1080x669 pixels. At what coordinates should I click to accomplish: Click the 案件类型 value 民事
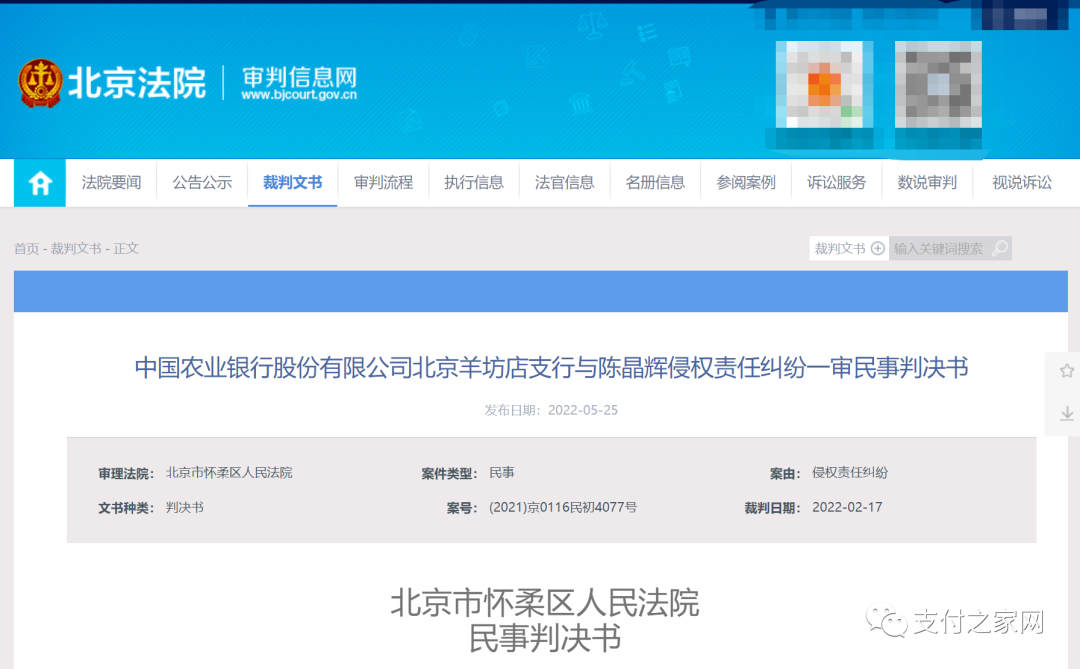[501, 473]
